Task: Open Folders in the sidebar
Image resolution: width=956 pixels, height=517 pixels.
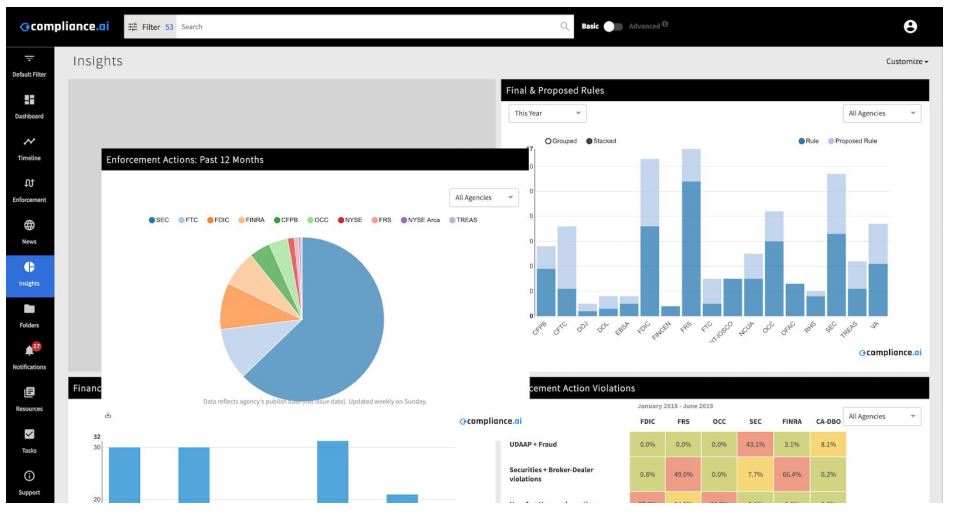Action: pyautogui.click(x=29, y=316)
